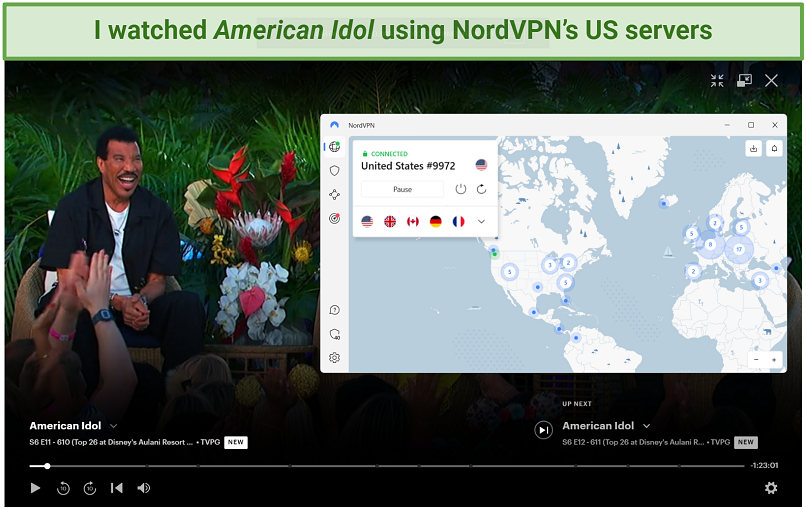
Task: Open NordVPN Meshnet section
Action: point(335,194)
